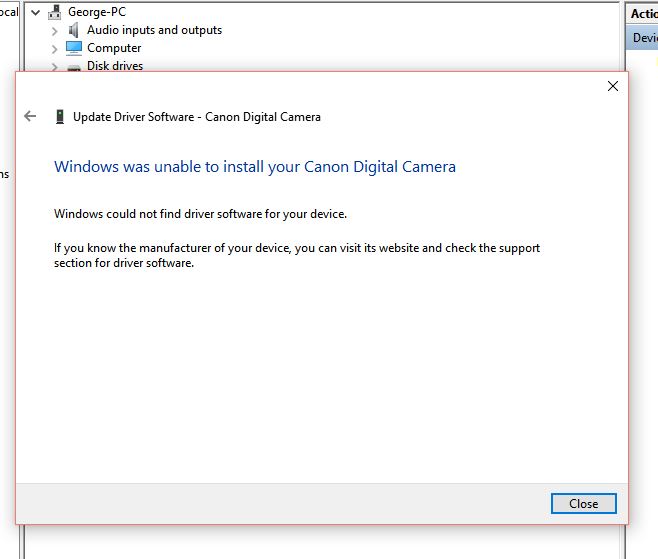658x559 pixels.
Task: Close the Update Driver Software dialog with X
Action: point(613,86)
